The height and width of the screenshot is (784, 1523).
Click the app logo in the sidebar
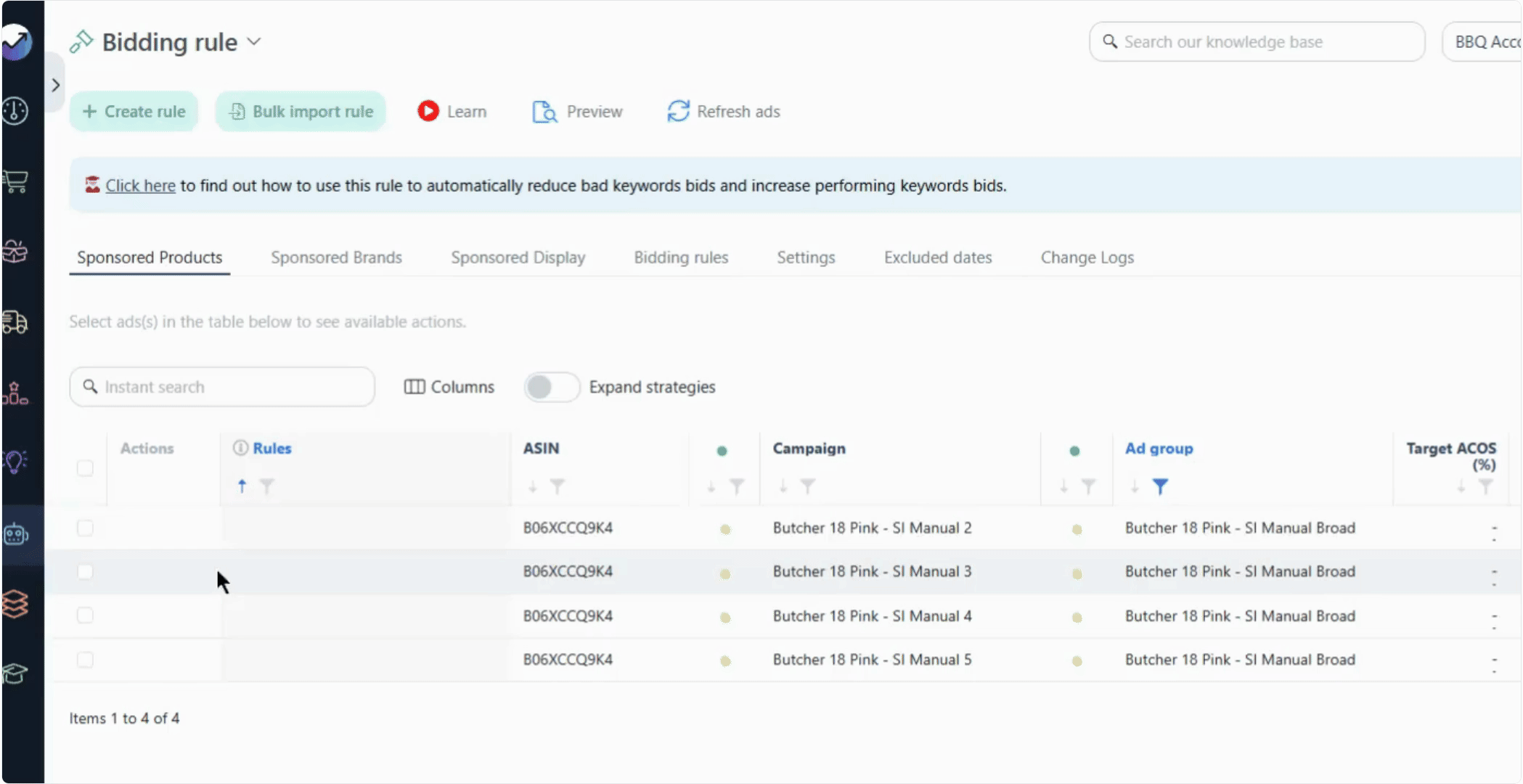17,42
